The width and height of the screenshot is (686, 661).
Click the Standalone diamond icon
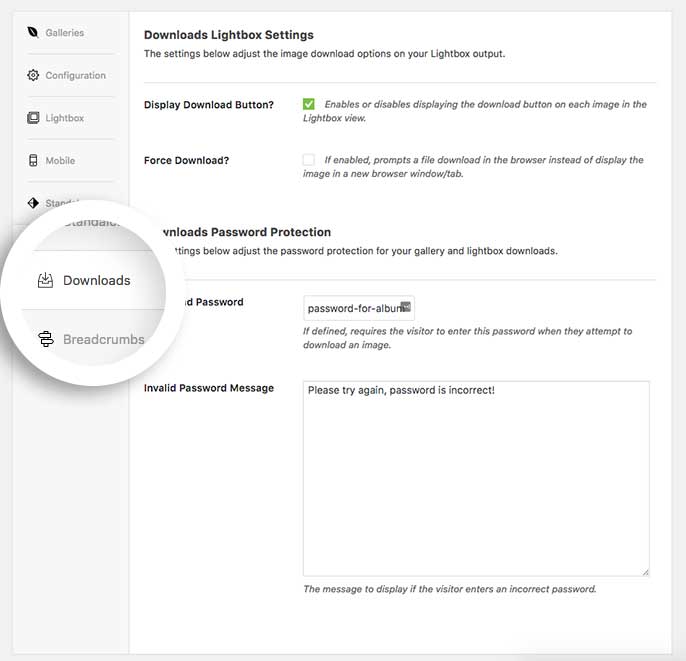coord(33,203)
